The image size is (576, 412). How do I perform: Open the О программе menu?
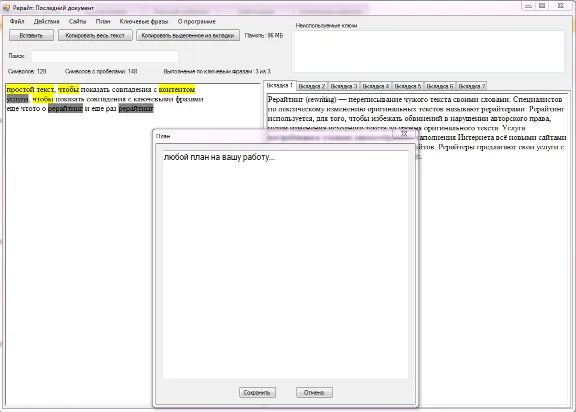(197, 22)
